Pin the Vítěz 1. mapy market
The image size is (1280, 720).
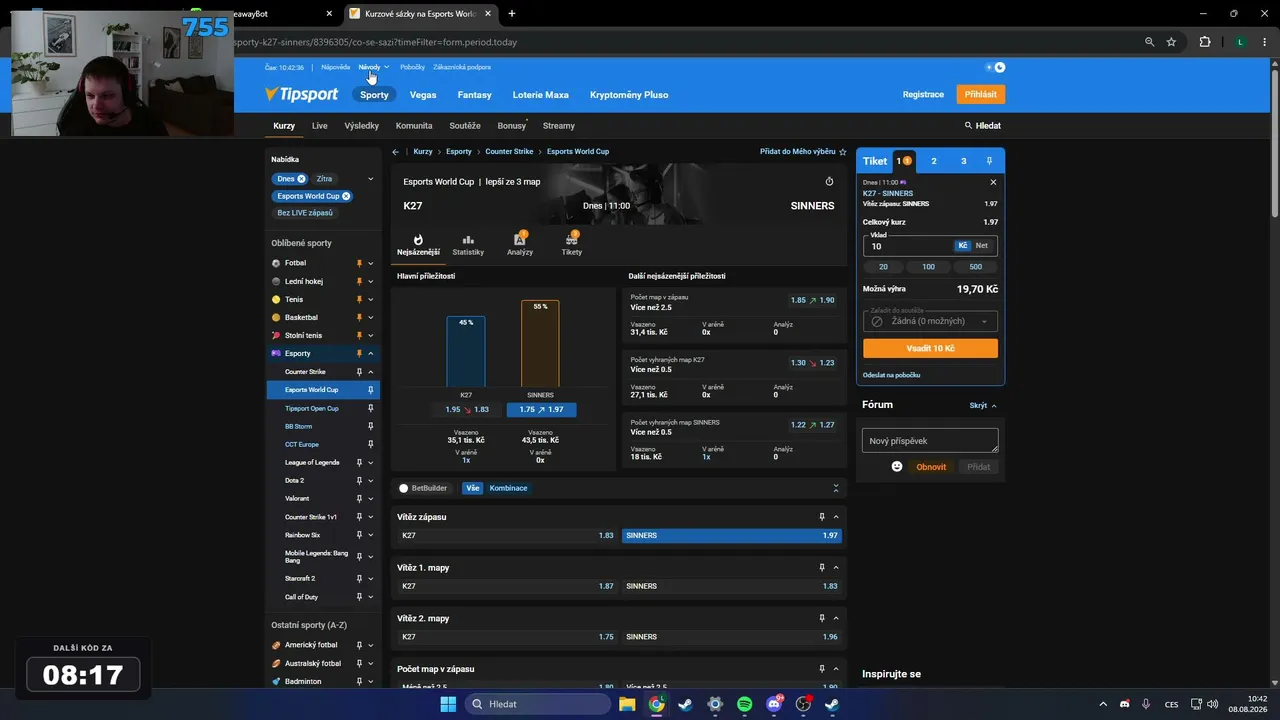coord(822,567)
